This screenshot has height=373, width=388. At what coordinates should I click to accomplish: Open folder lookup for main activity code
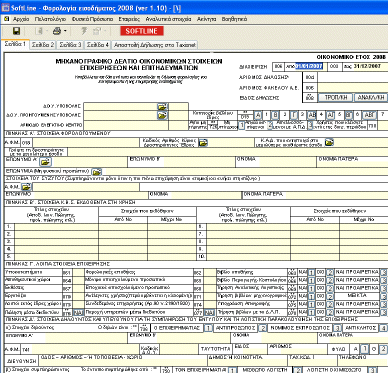203,143
